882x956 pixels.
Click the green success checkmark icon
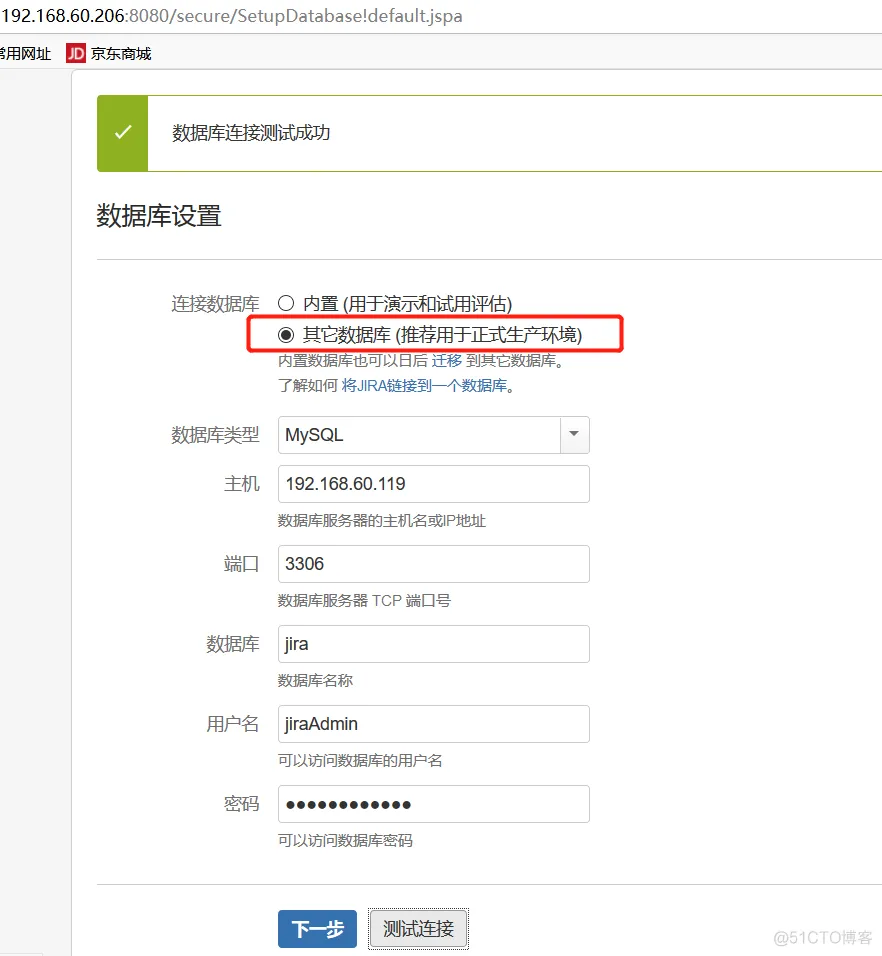pos(123,132)
